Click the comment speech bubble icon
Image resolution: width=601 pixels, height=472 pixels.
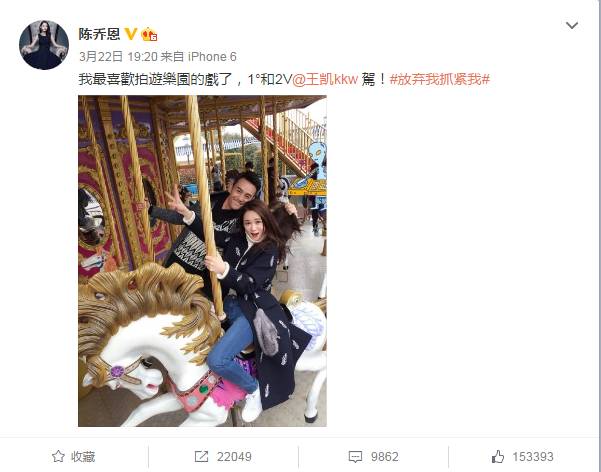click(x=355, y=457)
